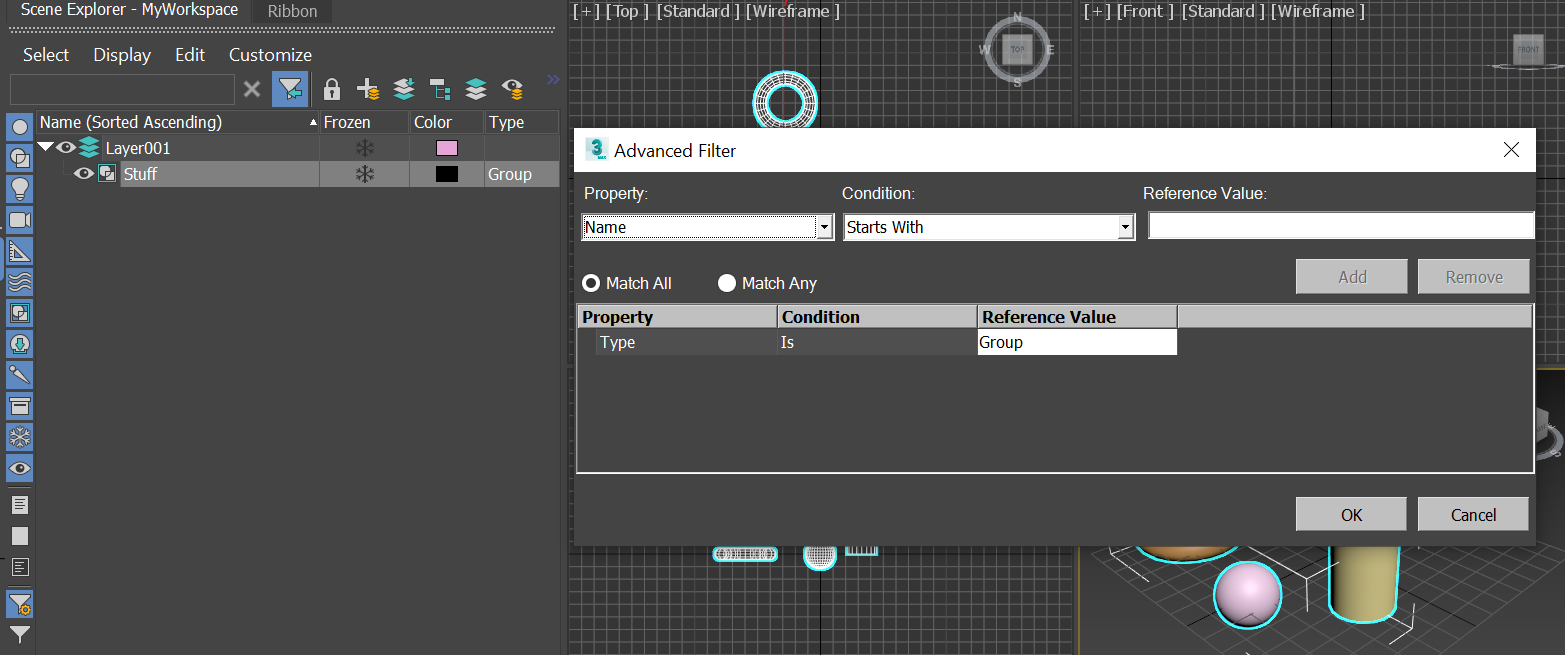Open the Customize menu in Scene Explorer

(270, 55)
